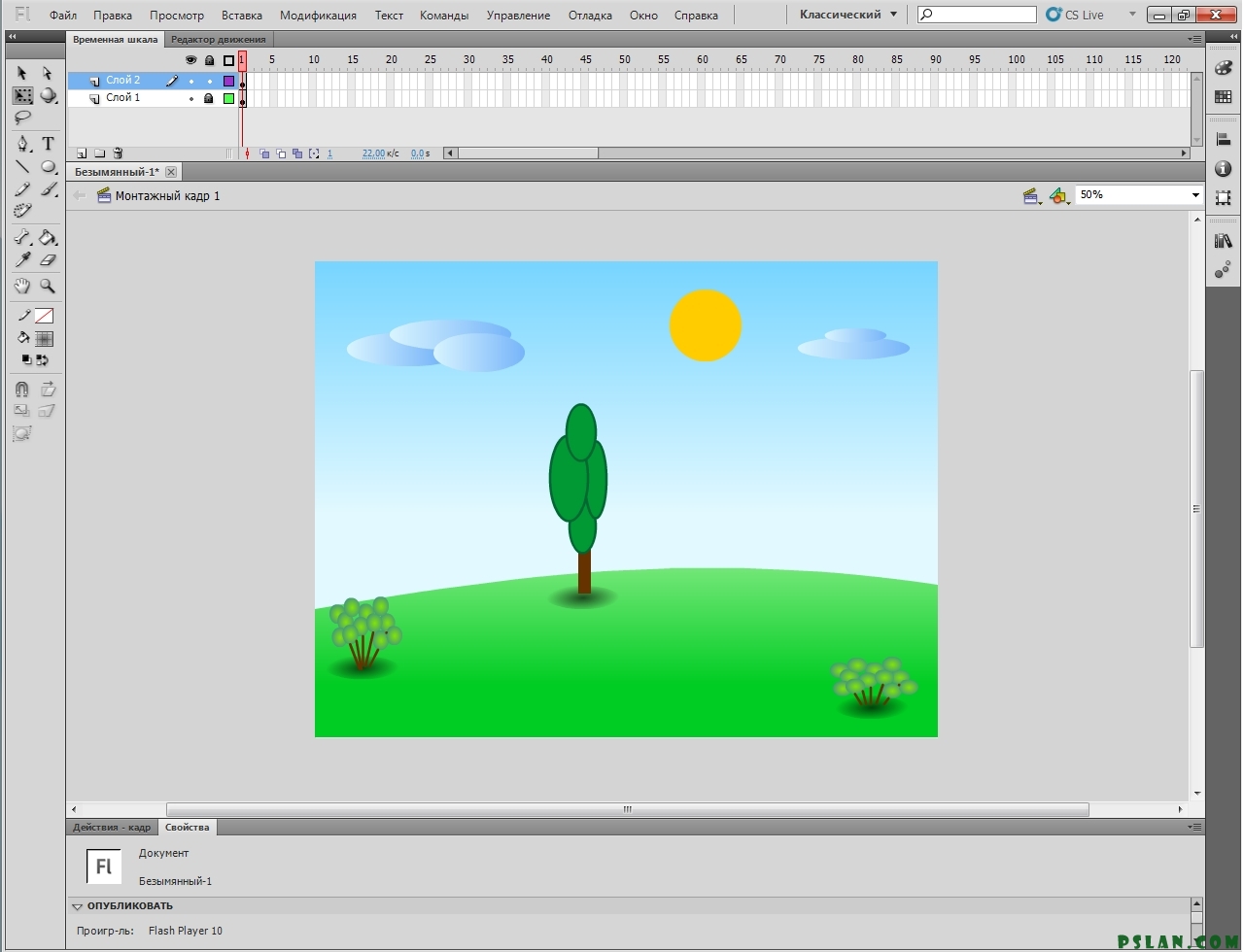
Task: Open timeline panel options menu
Action: [1194, 40]
